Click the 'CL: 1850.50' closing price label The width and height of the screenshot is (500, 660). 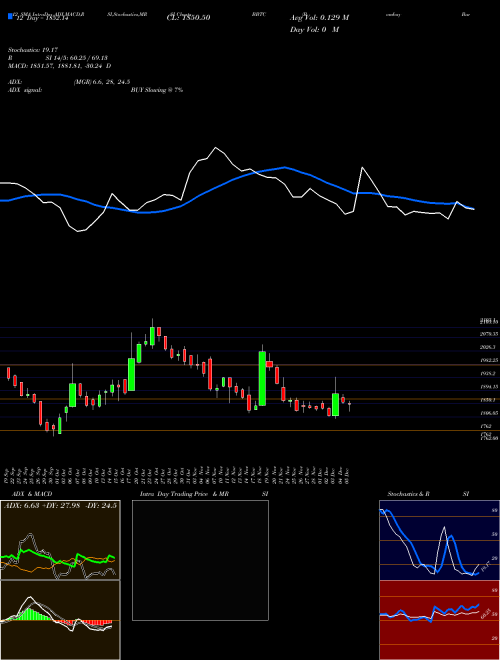[189, 18]
